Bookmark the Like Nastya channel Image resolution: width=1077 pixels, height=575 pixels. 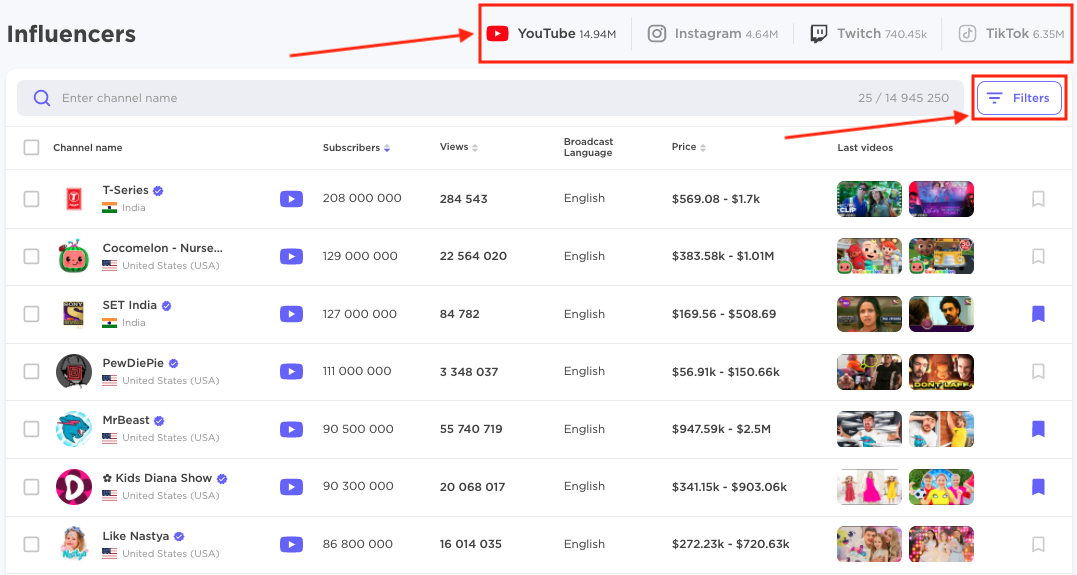1039,545
